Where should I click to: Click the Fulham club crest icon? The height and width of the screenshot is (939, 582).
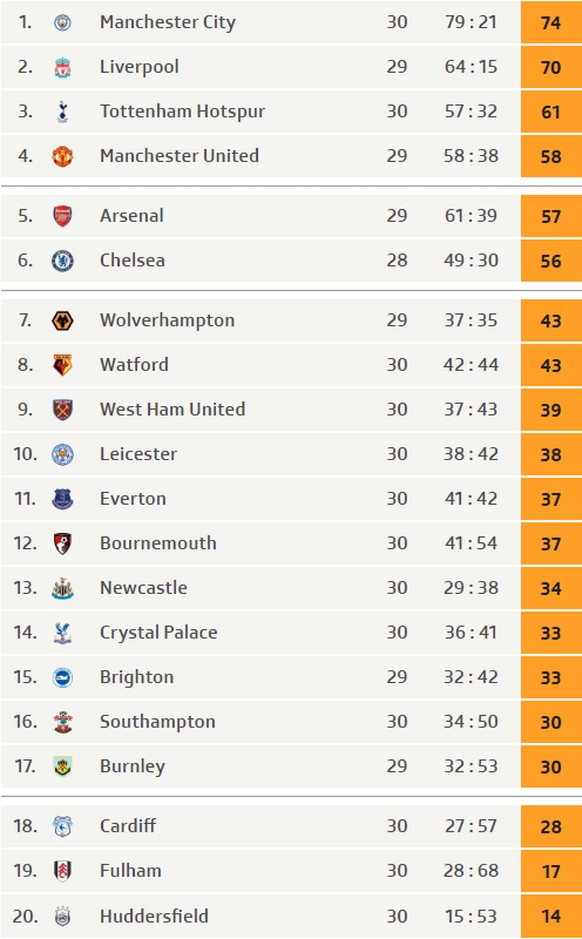[x=62, y=871]
